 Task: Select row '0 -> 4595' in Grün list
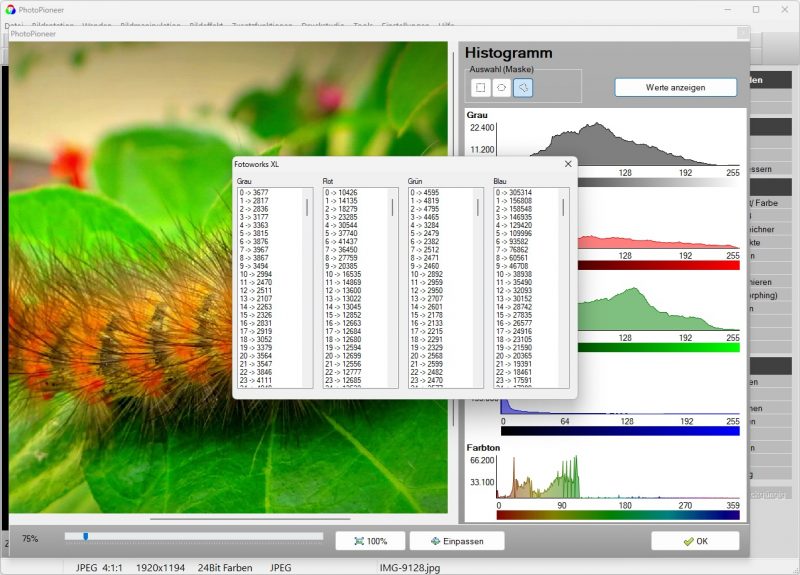(x=424, y=192)
